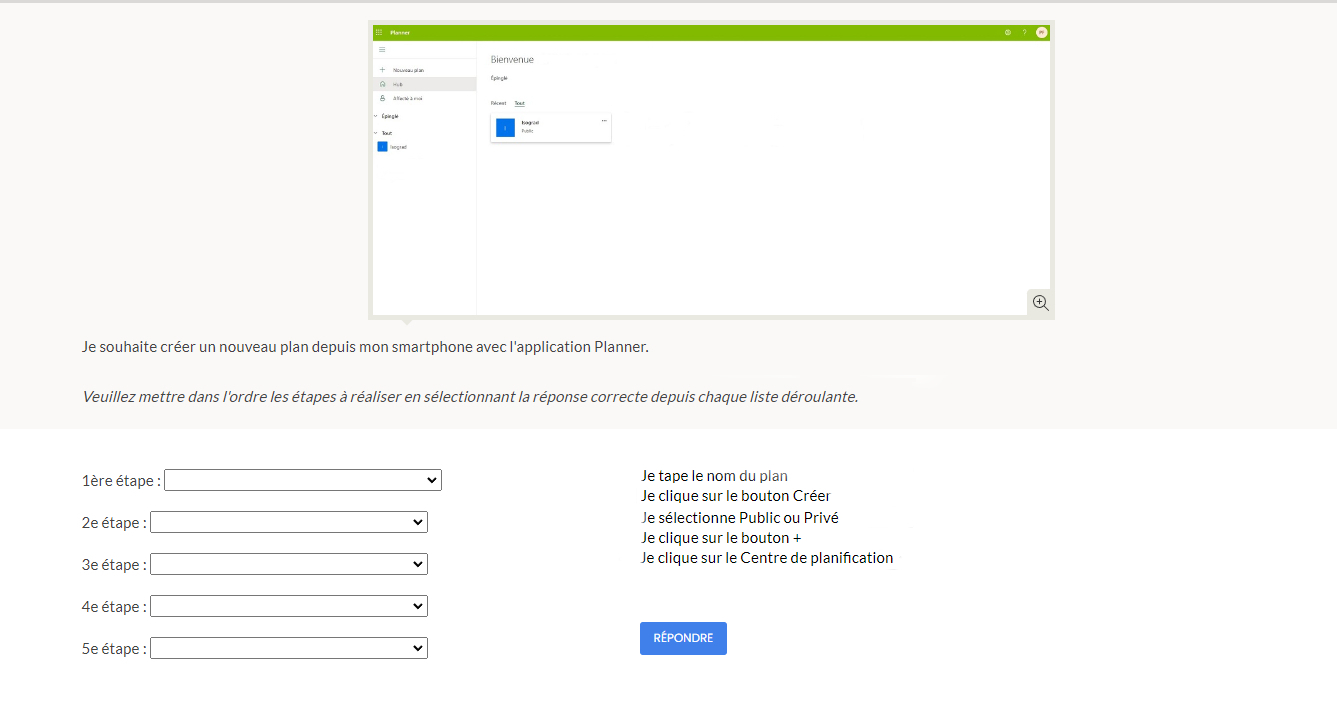Select the Hub item in the sidebar

pyautogui.click(x=397, y=84)
